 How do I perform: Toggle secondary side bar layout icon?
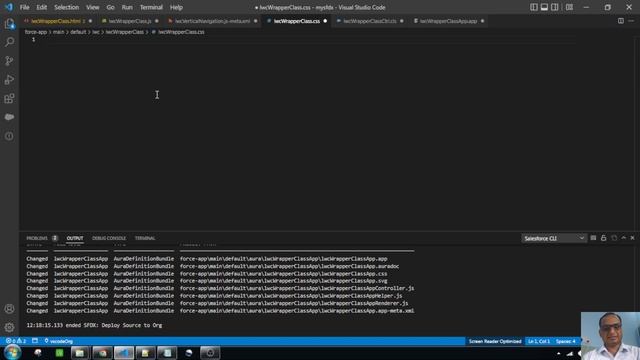tap(555, 7)
